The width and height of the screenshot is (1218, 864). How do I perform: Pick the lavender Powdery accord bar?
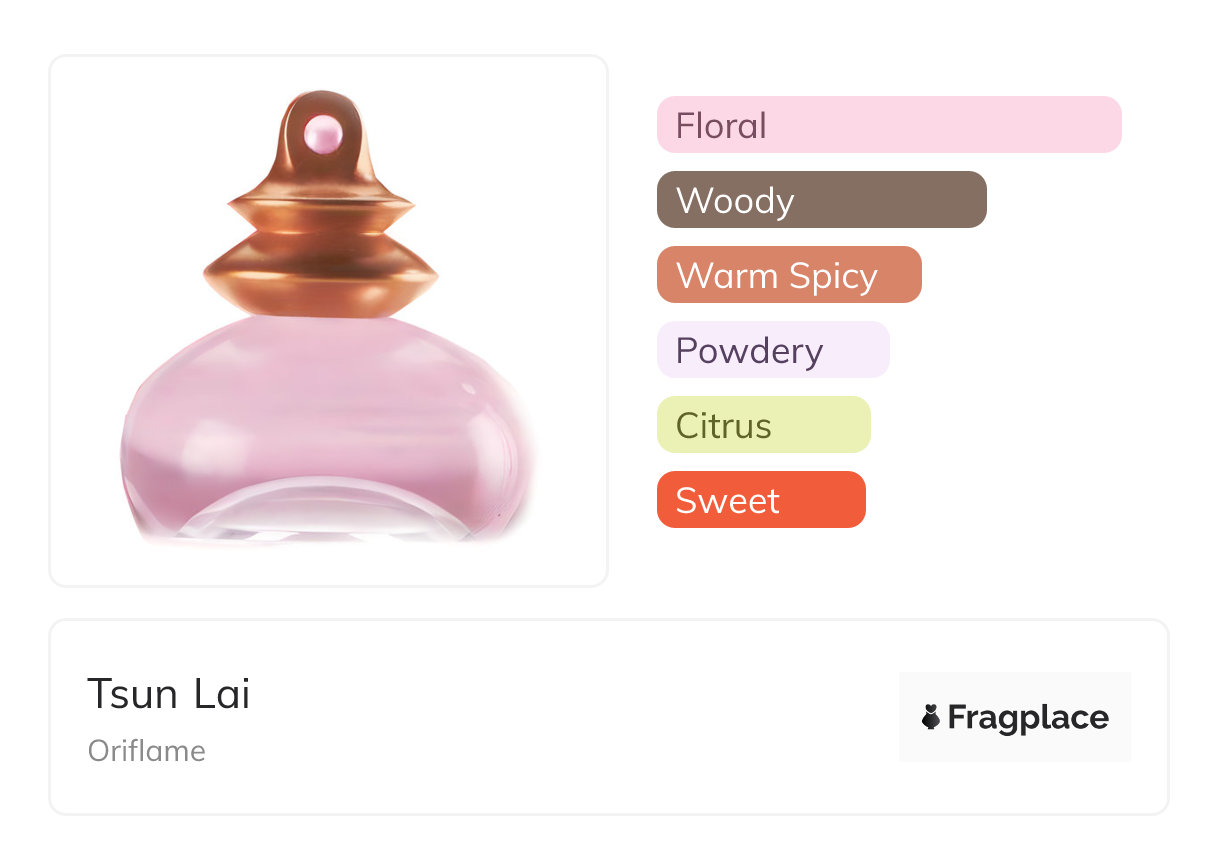[772, 350]
